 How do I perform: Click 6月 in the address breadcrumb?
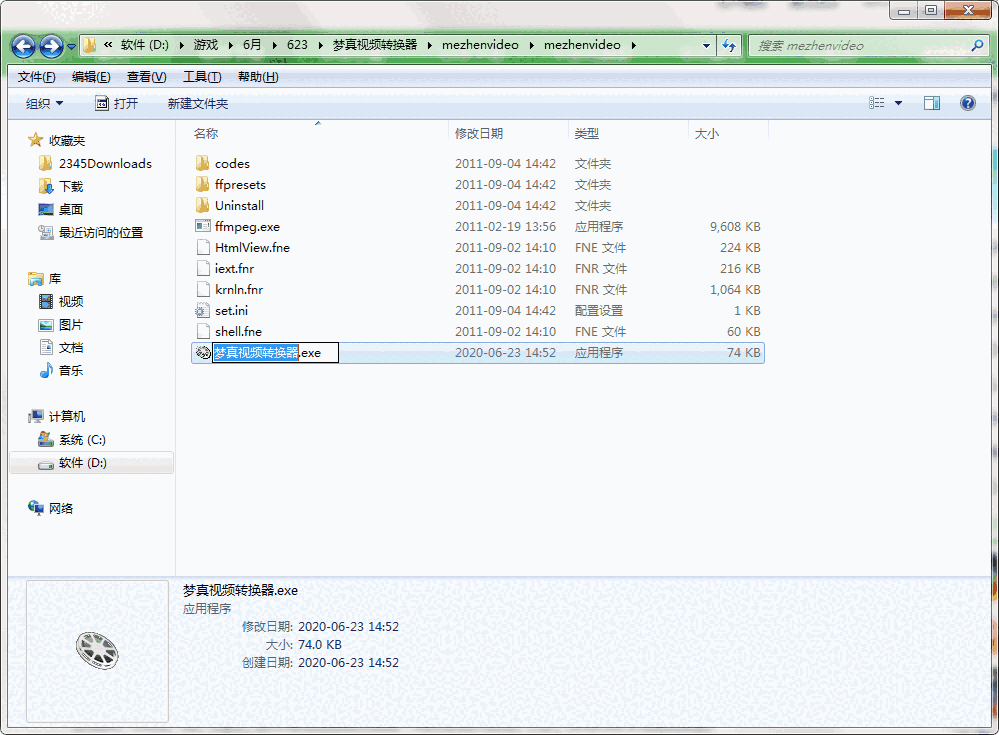pos(252,45)
